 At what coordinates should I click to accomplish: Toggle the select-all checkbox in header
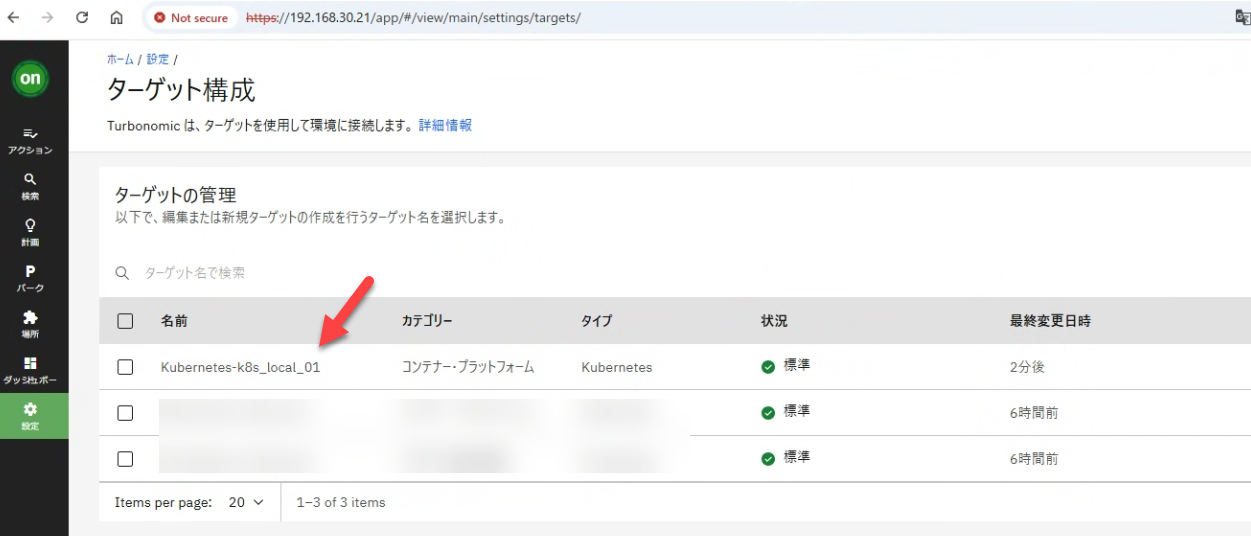tap(125, 321)
